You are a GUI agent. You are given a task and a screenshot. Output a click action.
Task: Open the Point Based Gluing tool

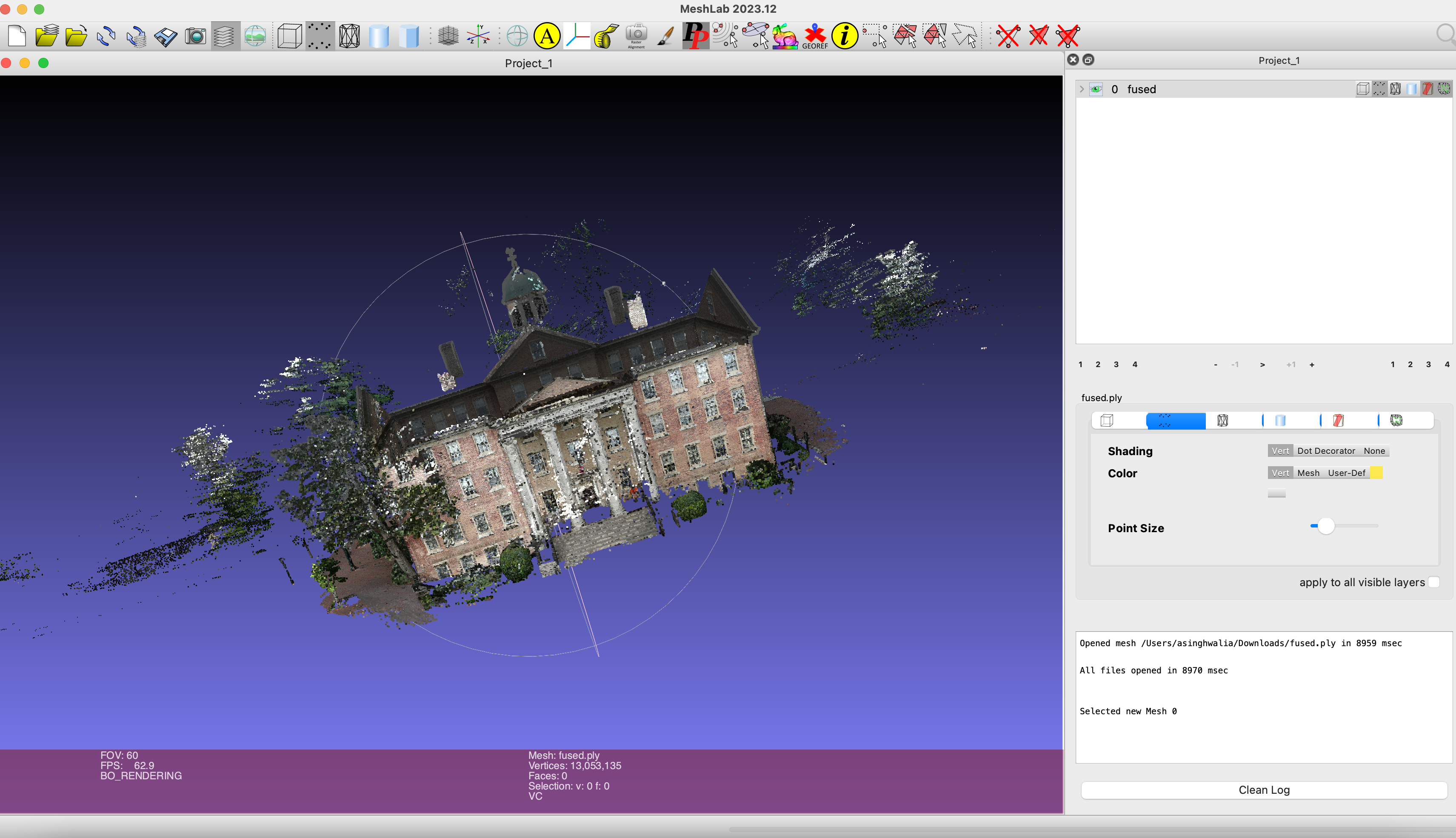click(726, 36)
